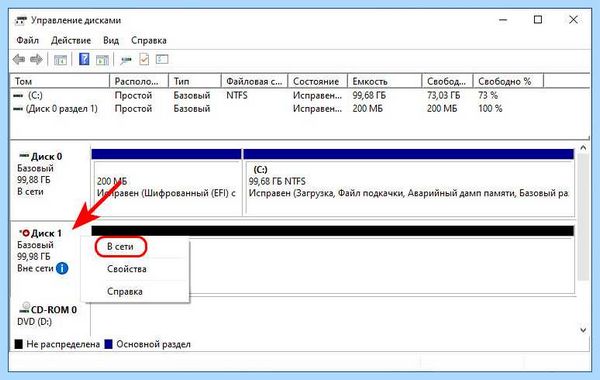Click the 73 % free percentage cell
Image resolution: width=600 pixels, height=380 pixels.
coord(488,95)
